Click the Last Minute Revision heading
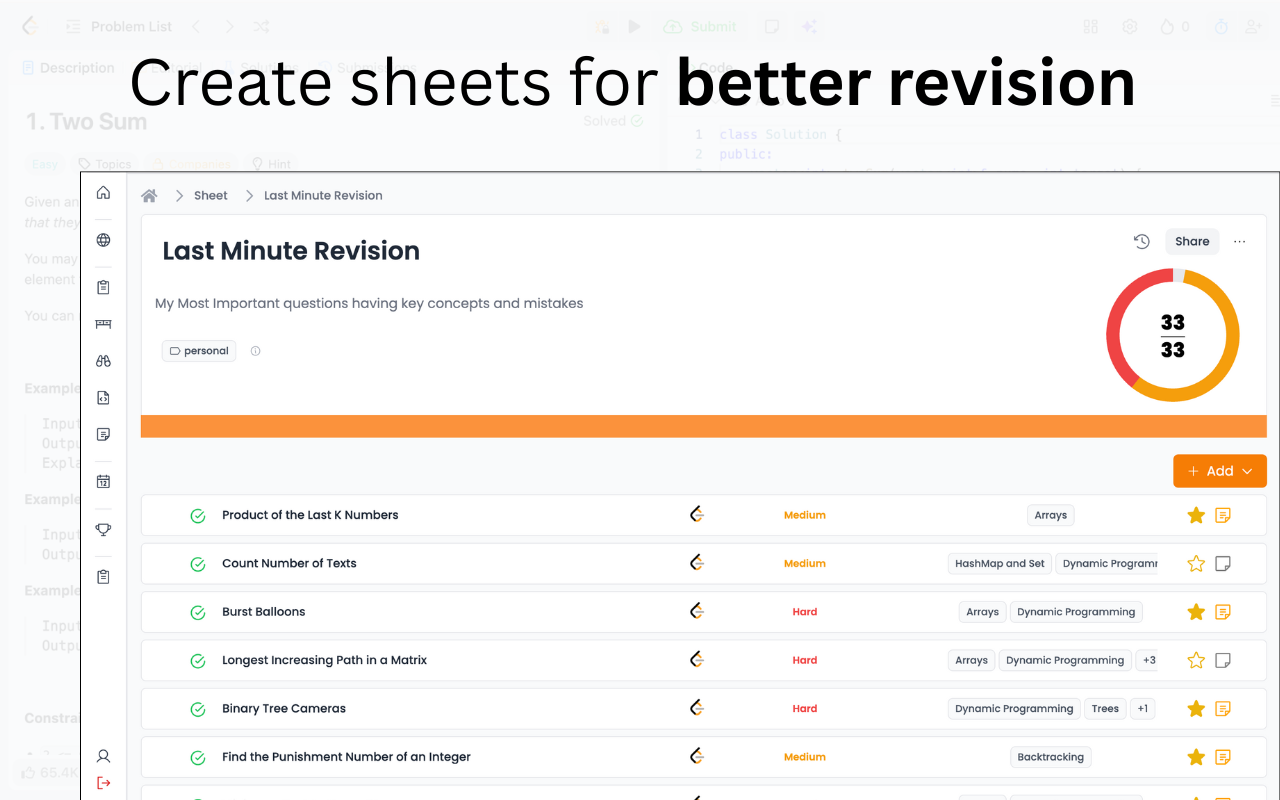The image size is (1280, 800). click(291, 251)
